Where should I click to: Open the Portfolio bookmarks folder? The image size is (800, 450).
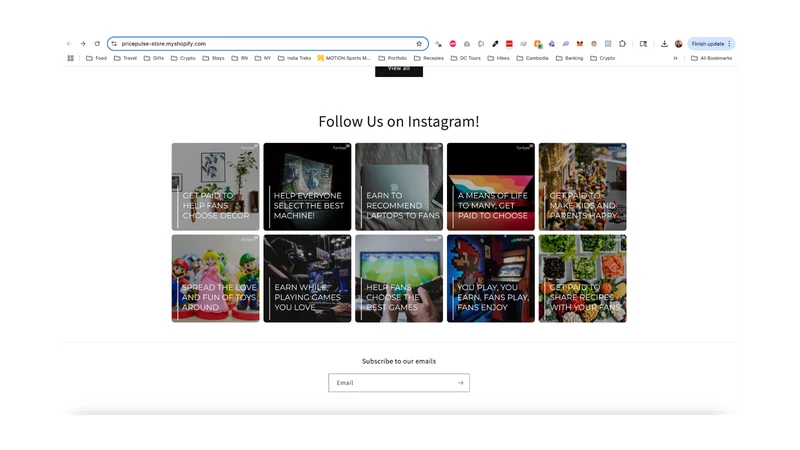pyautogui.click(x=392, y=58)
